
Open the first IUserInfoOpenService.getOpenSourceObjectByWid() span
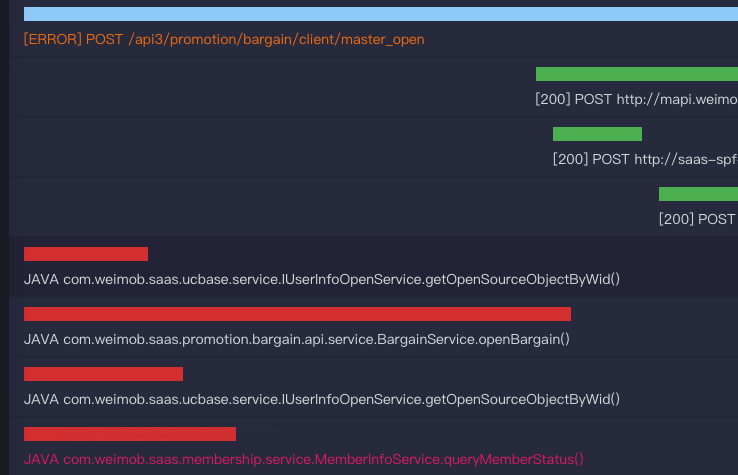coord(322,280)
